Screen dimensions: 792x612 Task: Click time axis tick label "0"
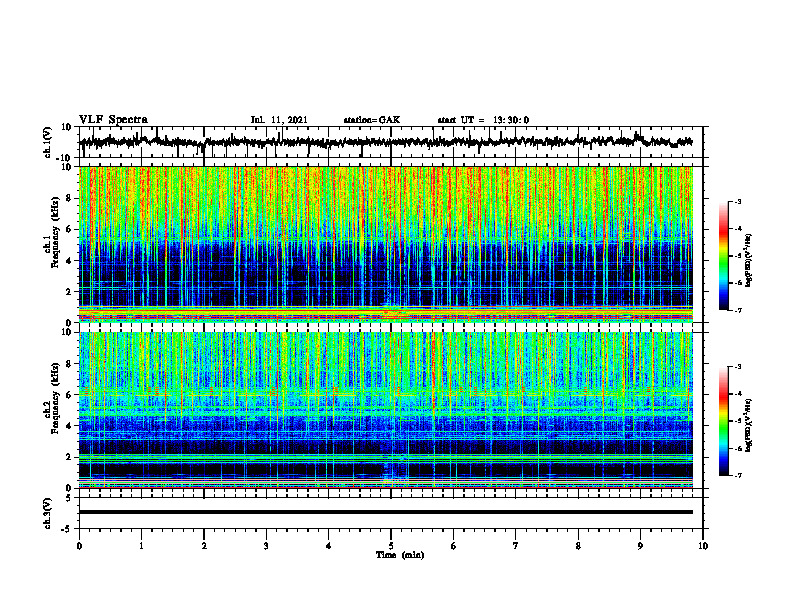(x=79, y=546)
